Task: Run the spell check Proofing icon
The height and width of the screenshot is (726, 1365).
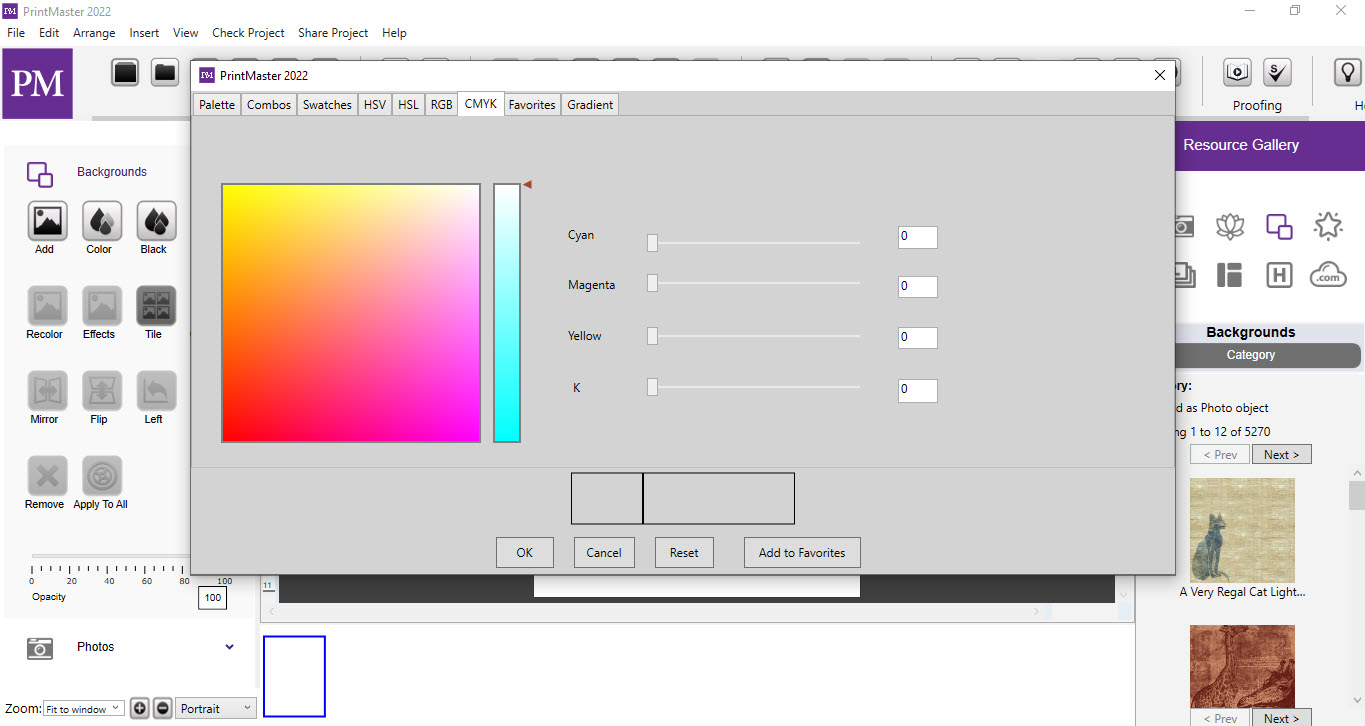Action: (1277, 72)
